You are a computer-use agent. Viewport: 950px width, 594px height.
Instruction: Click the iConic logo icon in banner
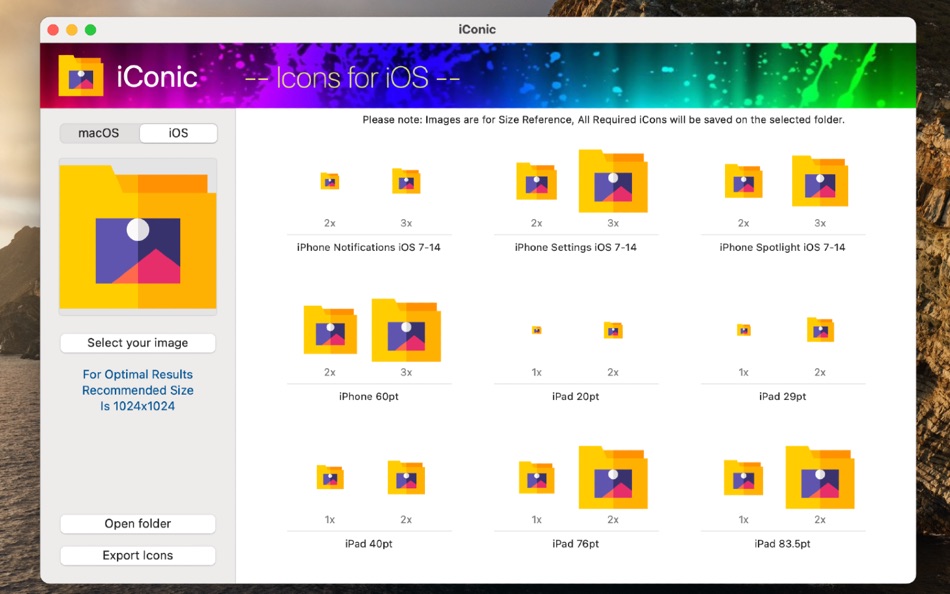click(x=81, y=76)
